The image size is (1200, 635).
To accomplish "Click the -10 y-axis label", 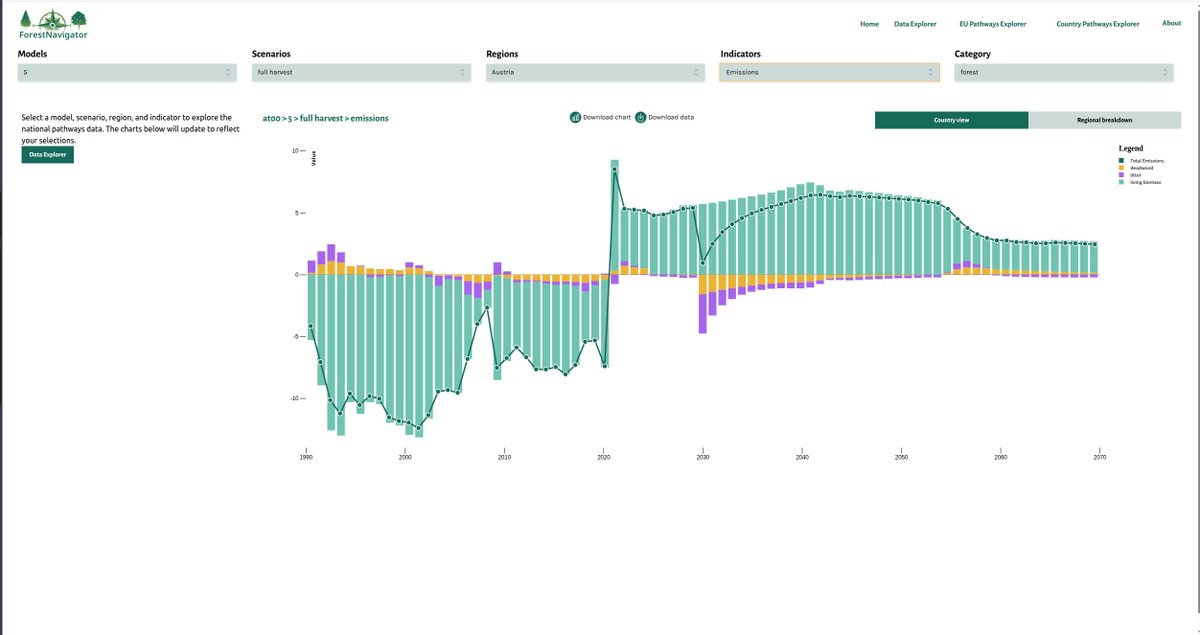I will pos(296,398).
